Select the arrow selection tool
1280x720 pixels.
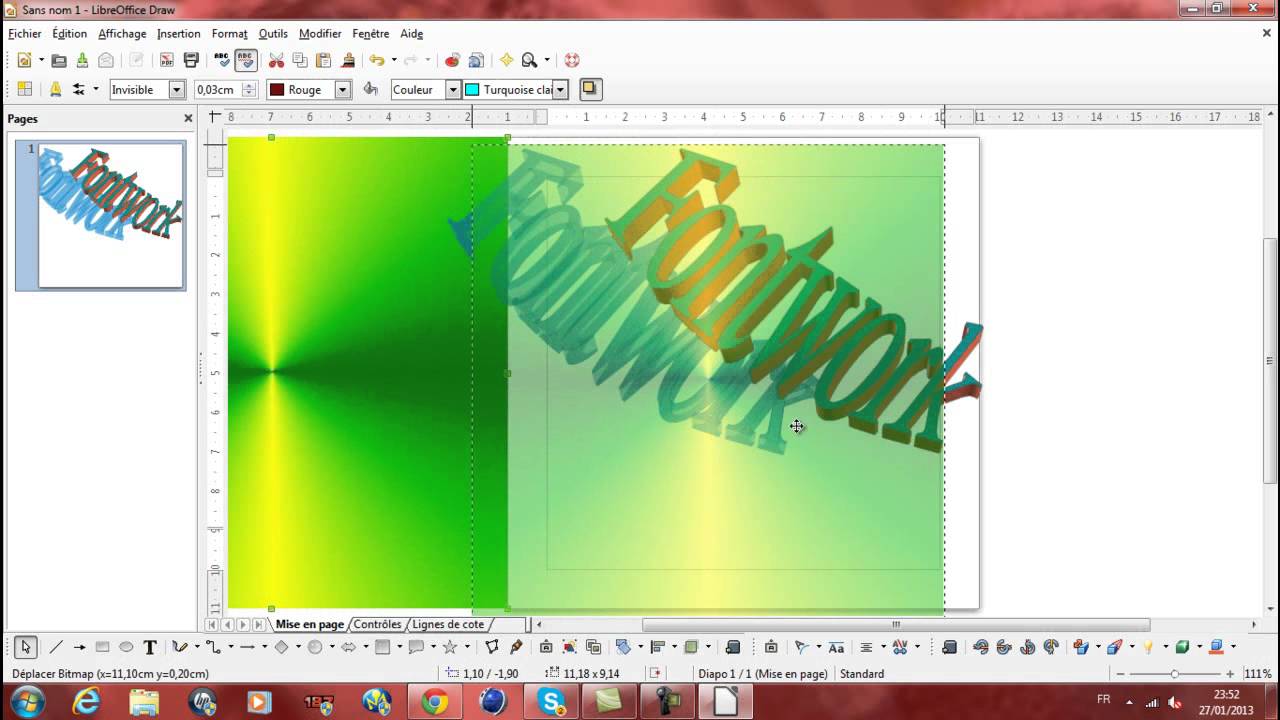pos(26,647)
